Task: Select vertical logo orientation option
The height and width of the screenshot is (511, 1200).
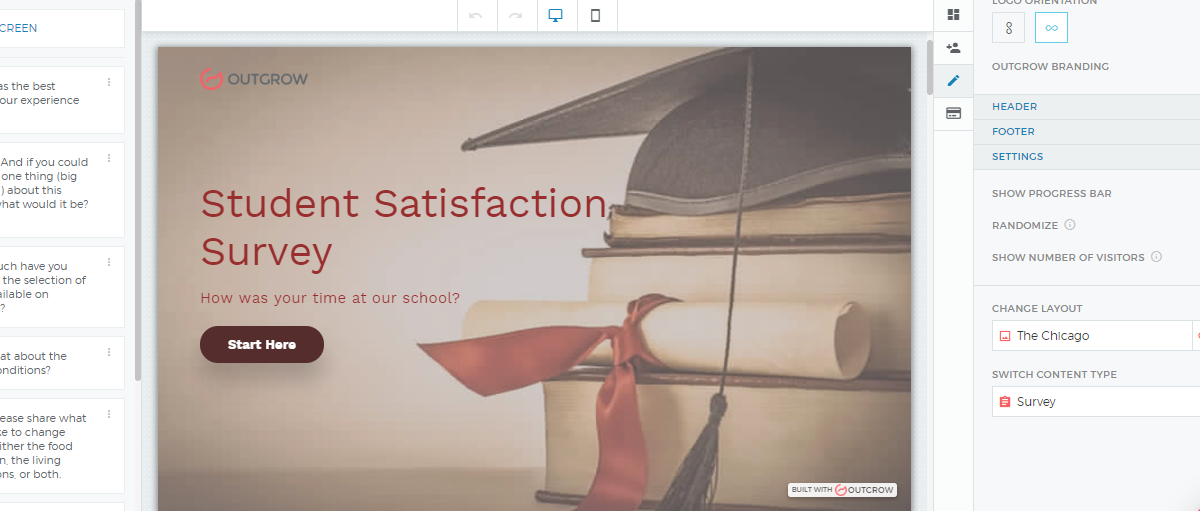Action: [x=1008, y=28]
